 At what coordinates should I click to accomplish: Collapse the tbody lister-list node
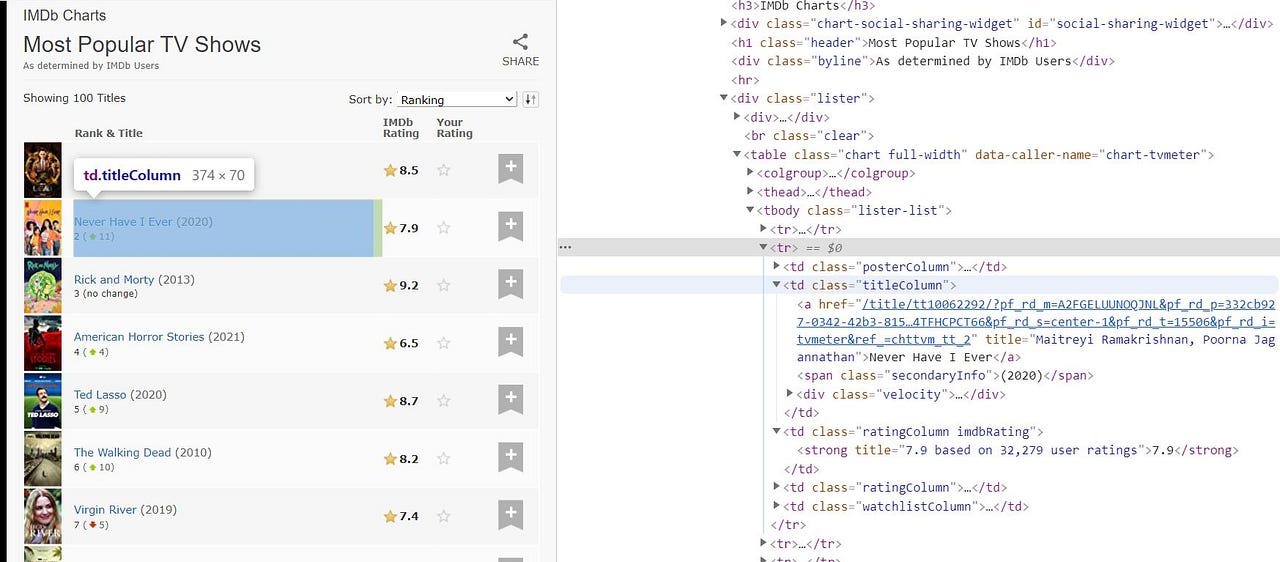coord(750,210)
